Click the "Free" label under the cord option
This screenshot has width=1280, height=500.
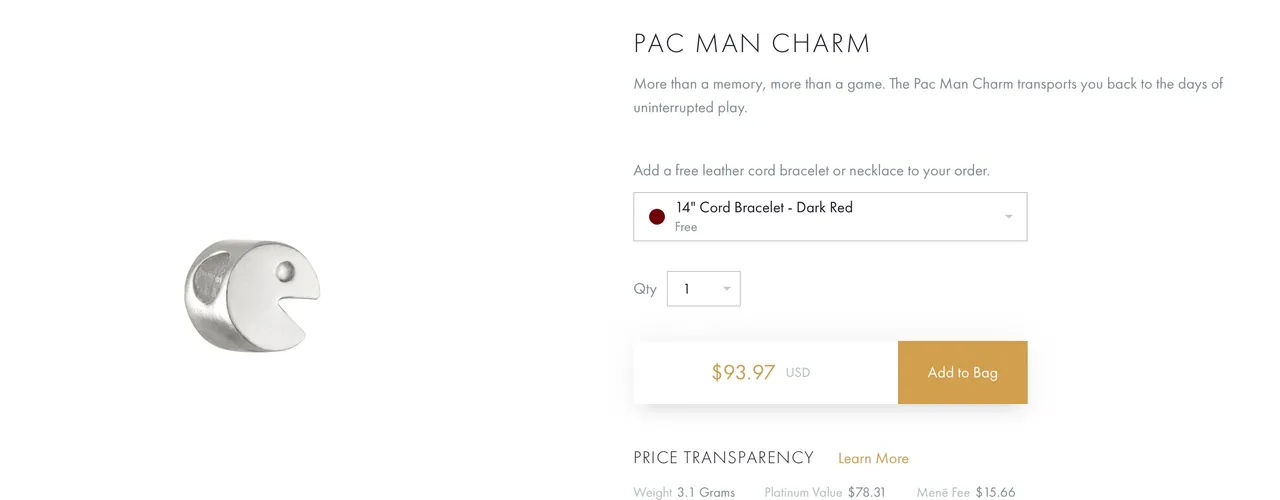[686, 227]
